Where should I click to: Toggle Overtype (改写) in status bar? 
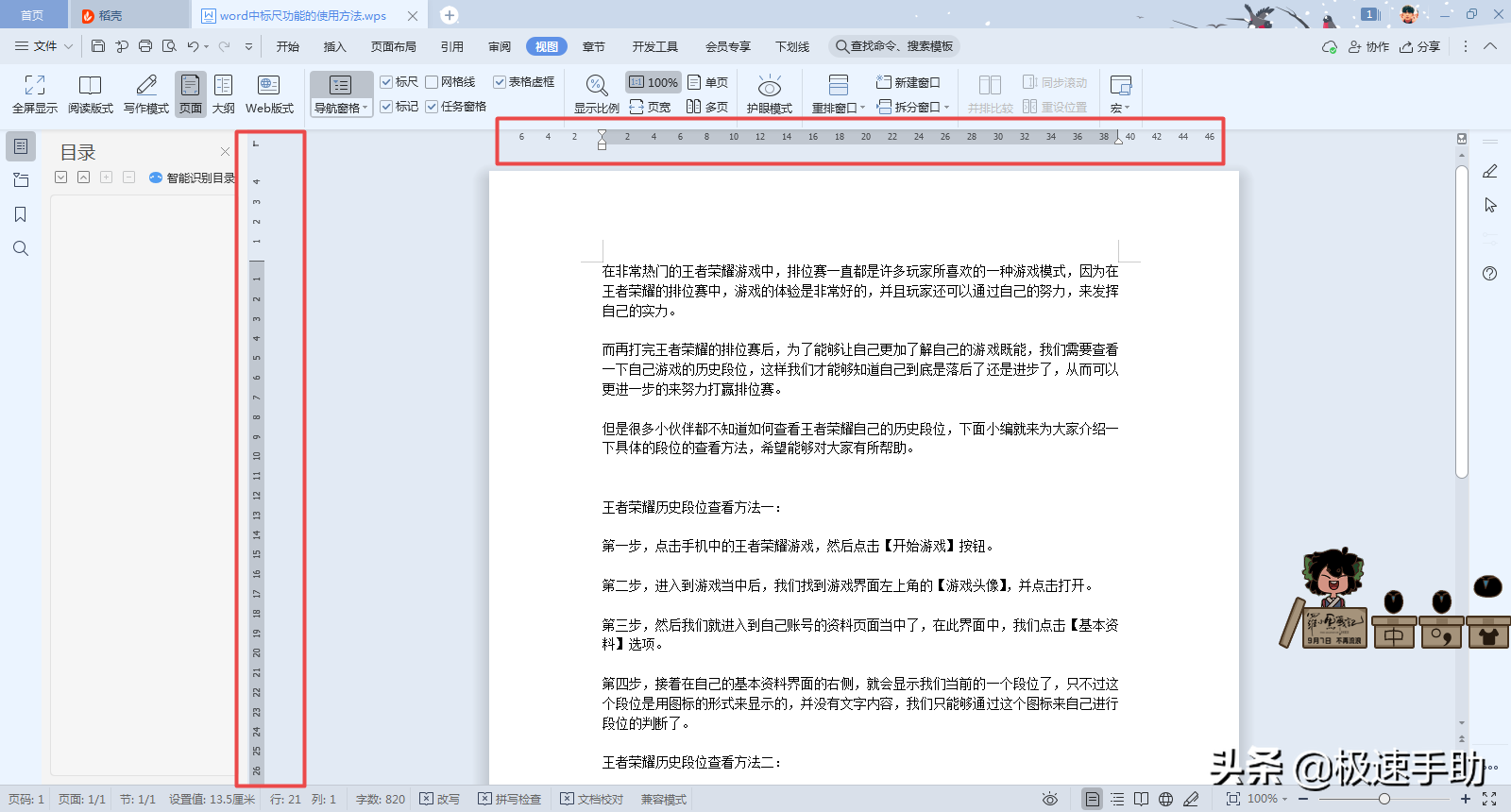point(439,799)
